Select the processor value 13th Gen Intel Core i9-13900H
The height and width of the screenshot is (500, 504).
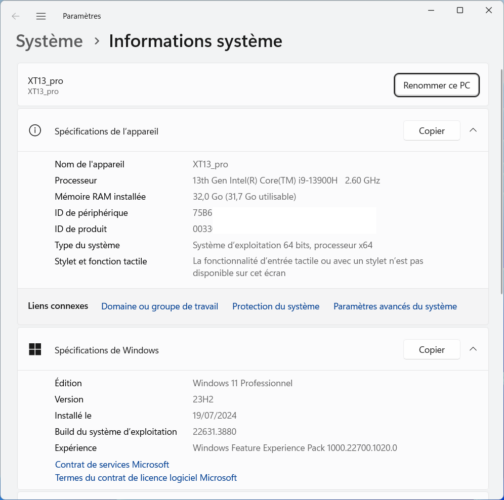coord(286,180)
